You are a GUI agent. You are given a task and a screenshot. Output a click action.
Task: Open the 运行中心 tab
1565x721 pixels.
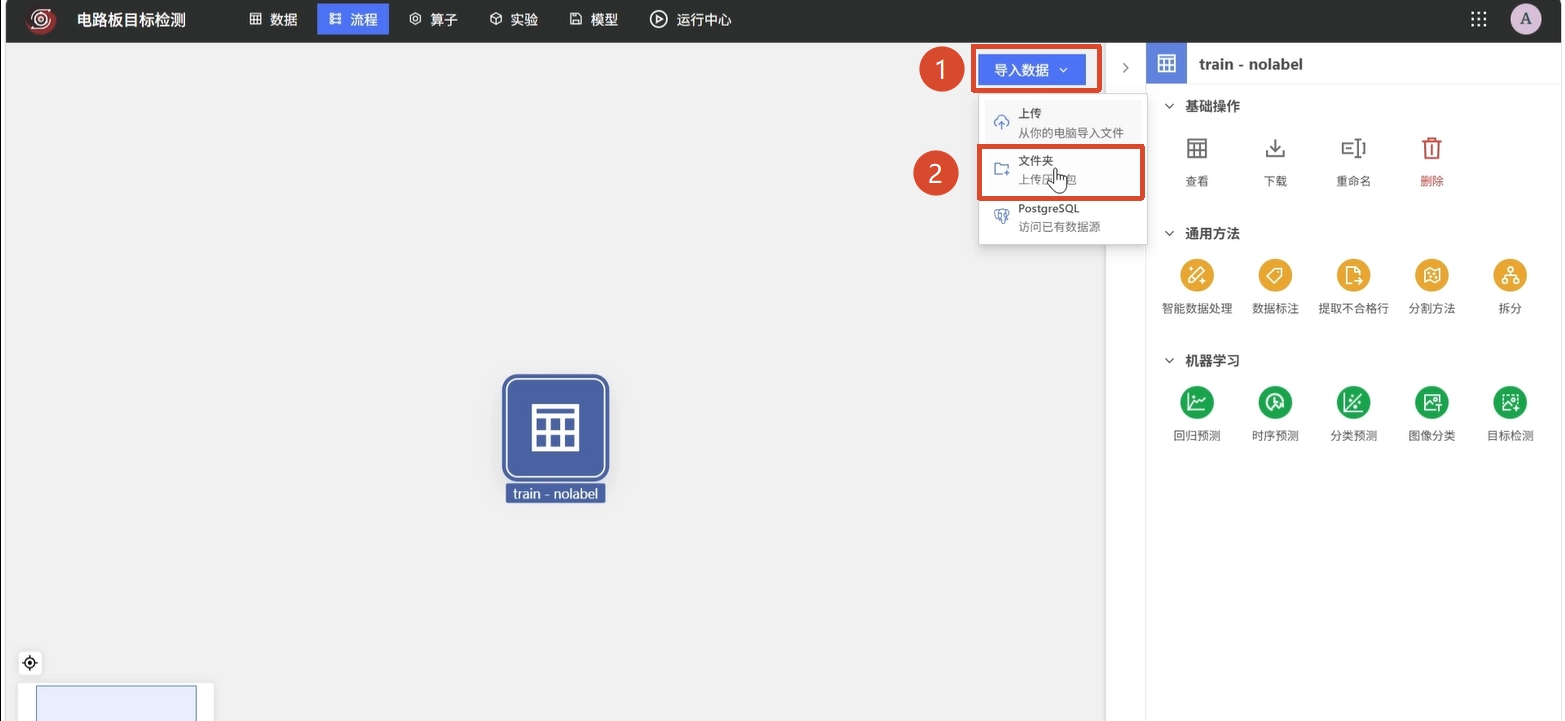[691, 19]
